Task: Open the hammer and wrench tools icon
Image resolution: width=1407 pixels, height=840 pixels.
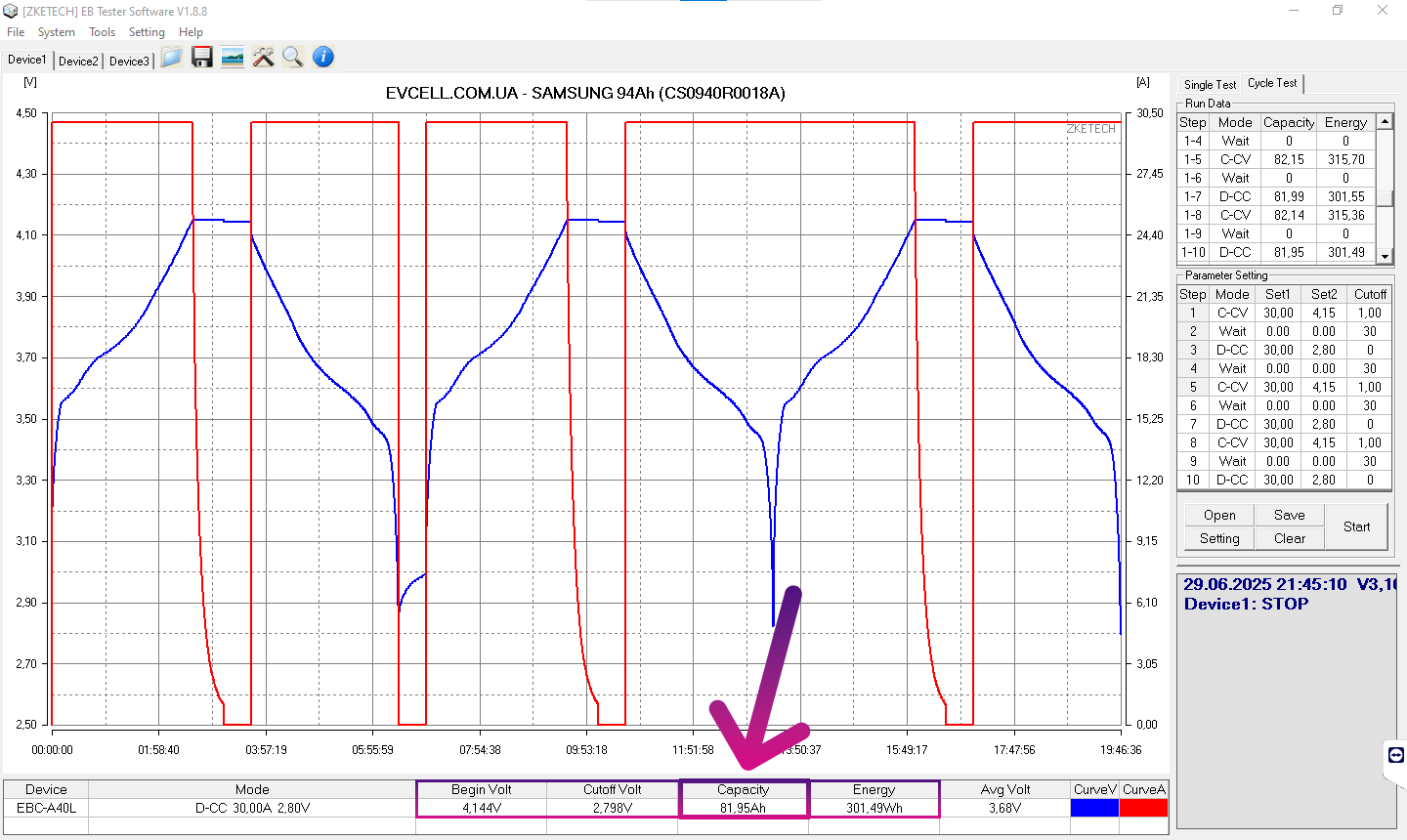Action: point(263,57)
